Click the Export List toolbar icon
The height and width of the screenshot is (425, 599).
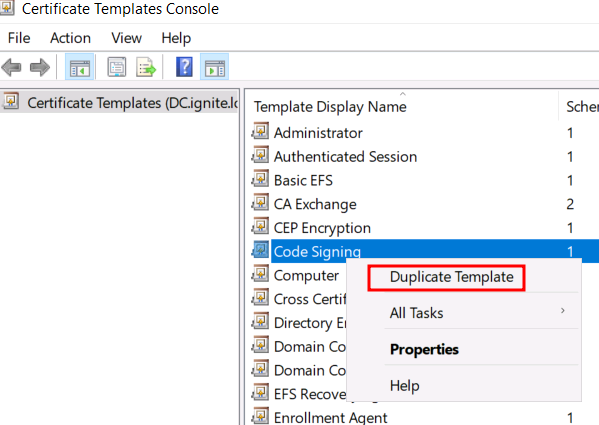[x=146, y=67]
